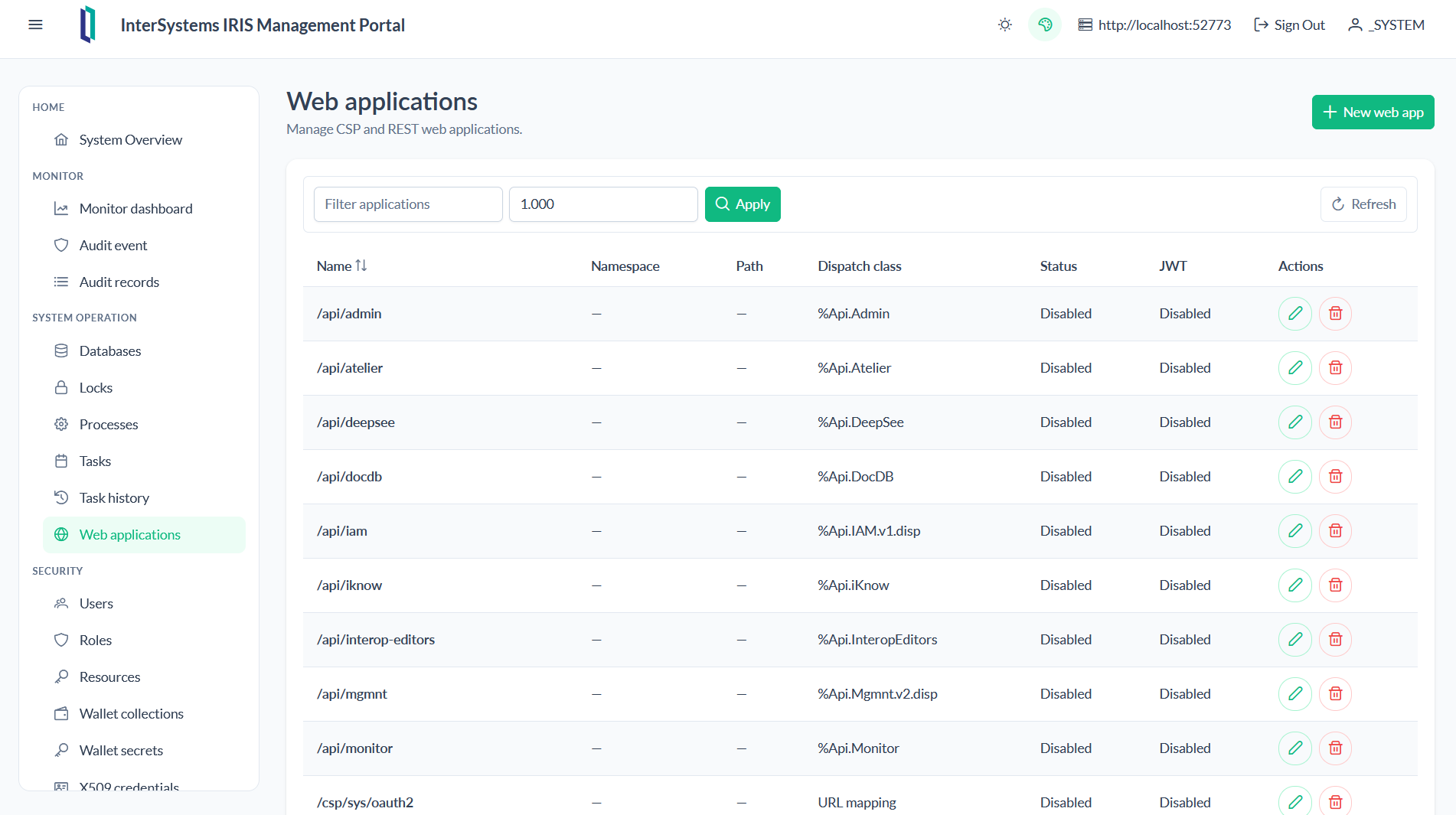
Task: Edit the /api/docdb application
Action: (x=1295, y=477)
